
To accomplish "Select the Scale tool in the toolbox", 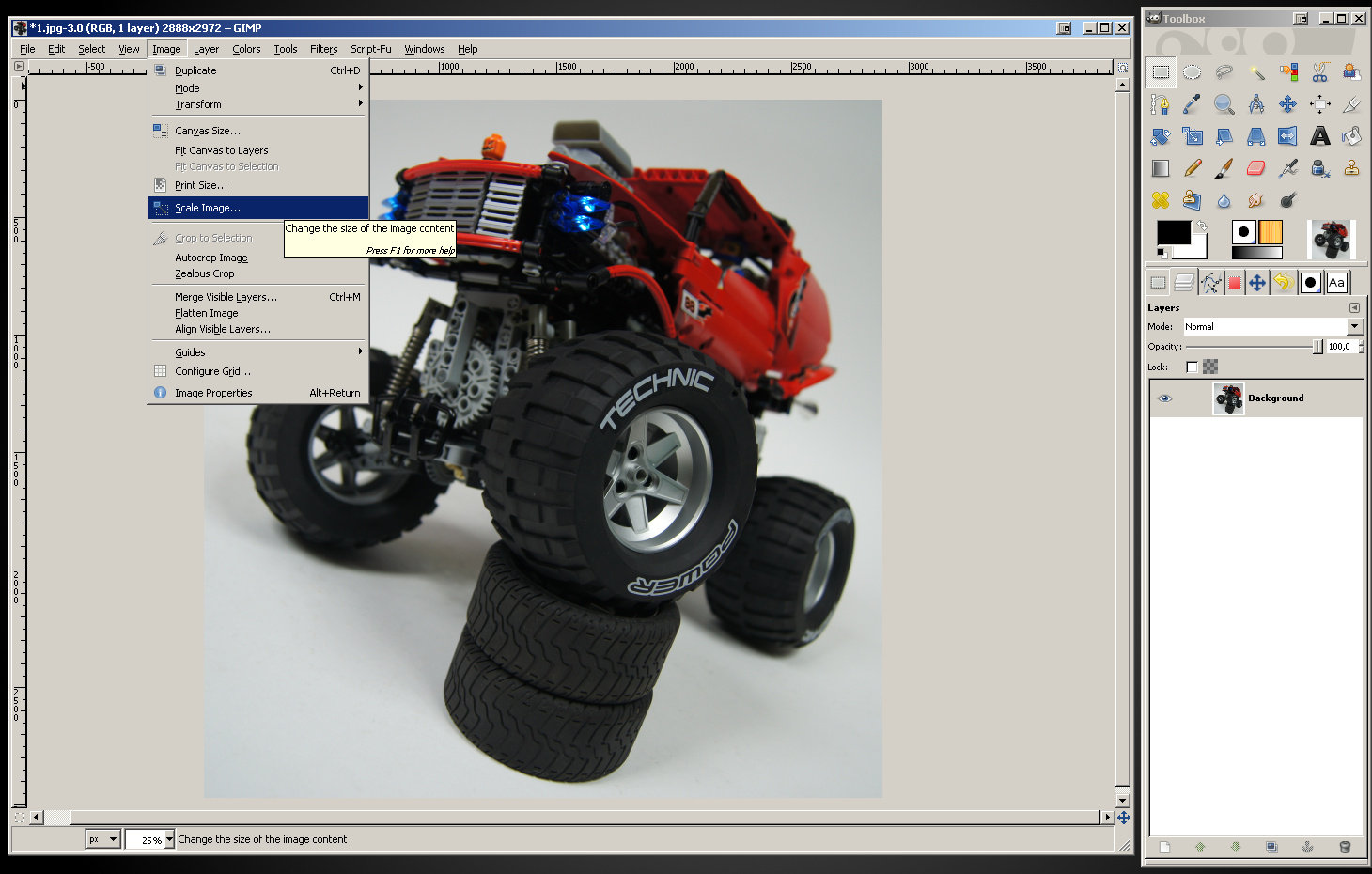I will click(1193, 136).
